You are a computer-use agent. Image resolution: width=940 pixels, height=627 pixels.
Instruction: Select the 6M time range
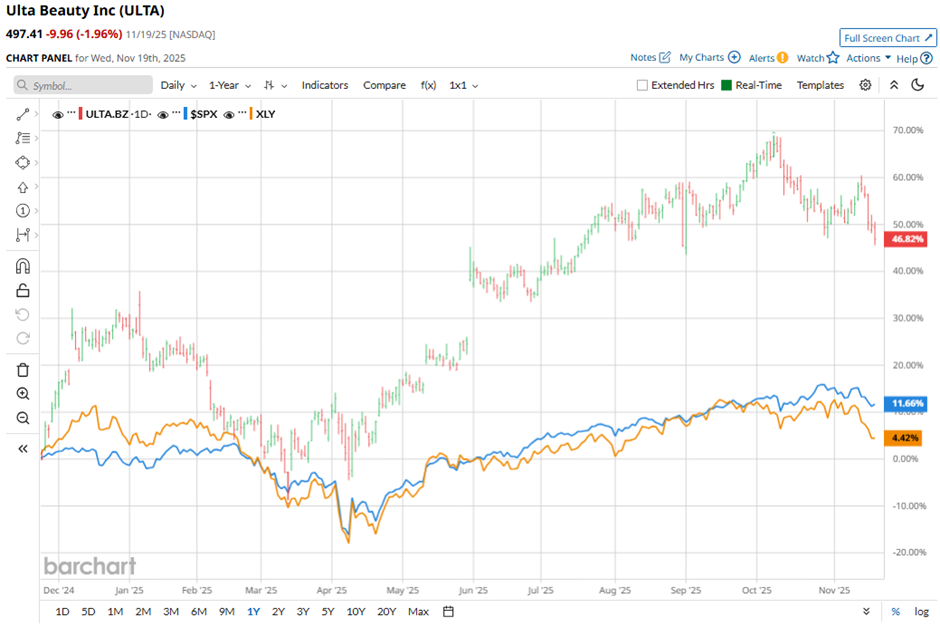tap(198, 611)
